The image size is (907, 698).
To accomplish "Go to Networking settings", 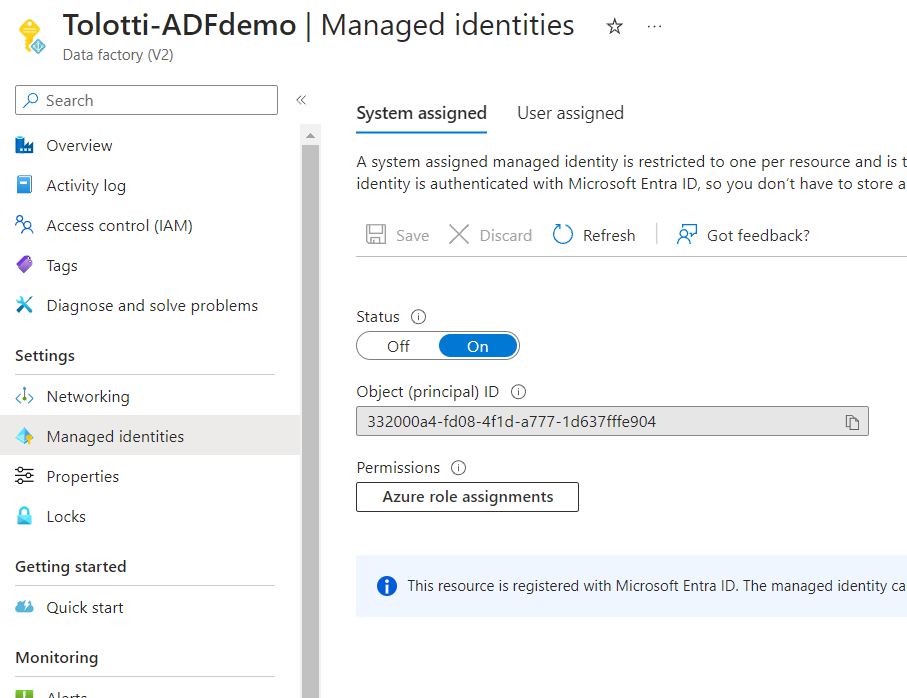I will click(88, 397).
